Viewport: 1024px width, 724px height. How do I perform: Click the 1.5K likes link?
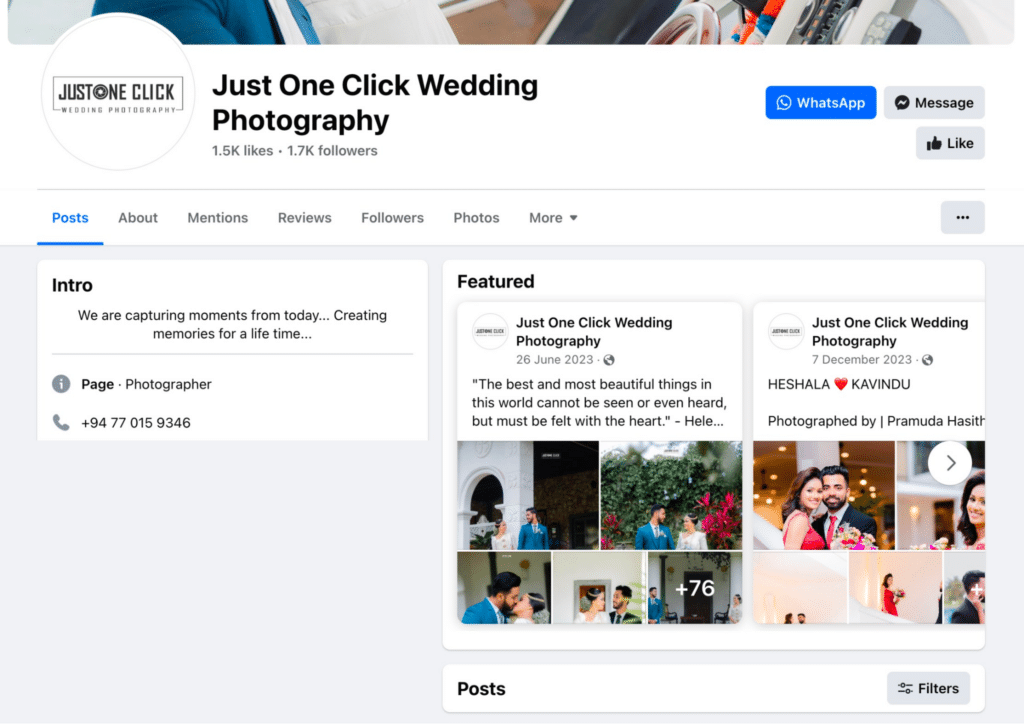click(x=242, y=151)
